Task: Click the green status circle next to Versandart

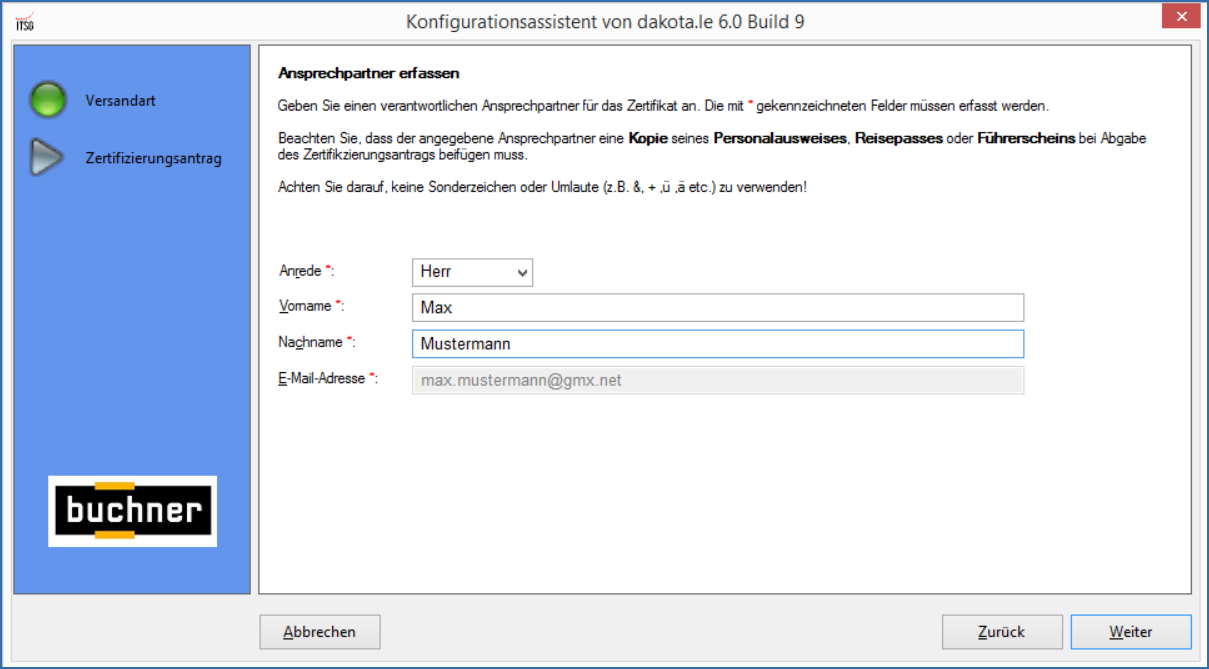Action: pyautogui.click(x=47, y=100)
